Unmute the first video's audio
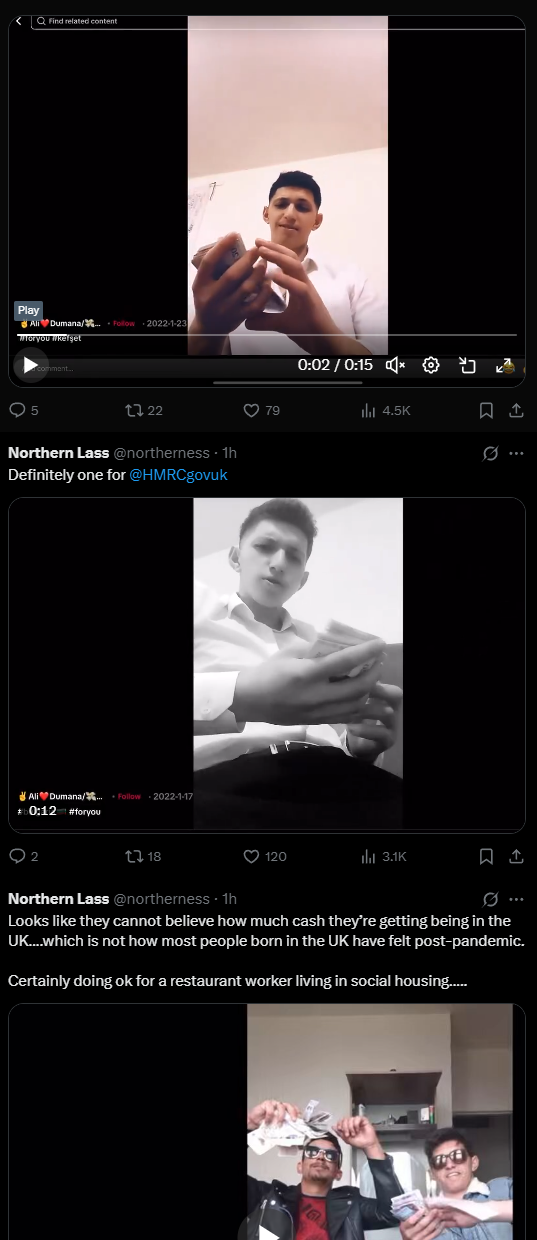Image resolution: width=537 pixels, height=1240 pixels. [395, 365]
